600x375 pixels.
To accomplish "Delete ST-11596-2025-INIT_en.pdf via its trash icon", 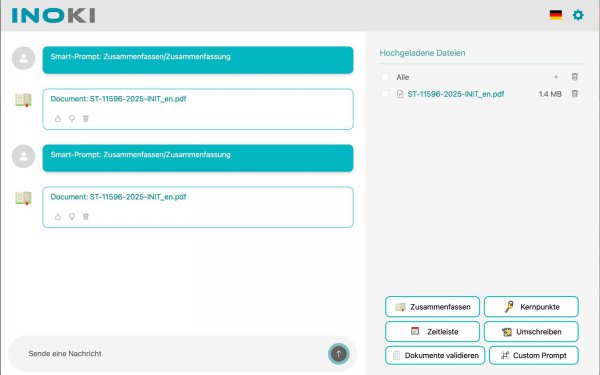I will (575, 94).
